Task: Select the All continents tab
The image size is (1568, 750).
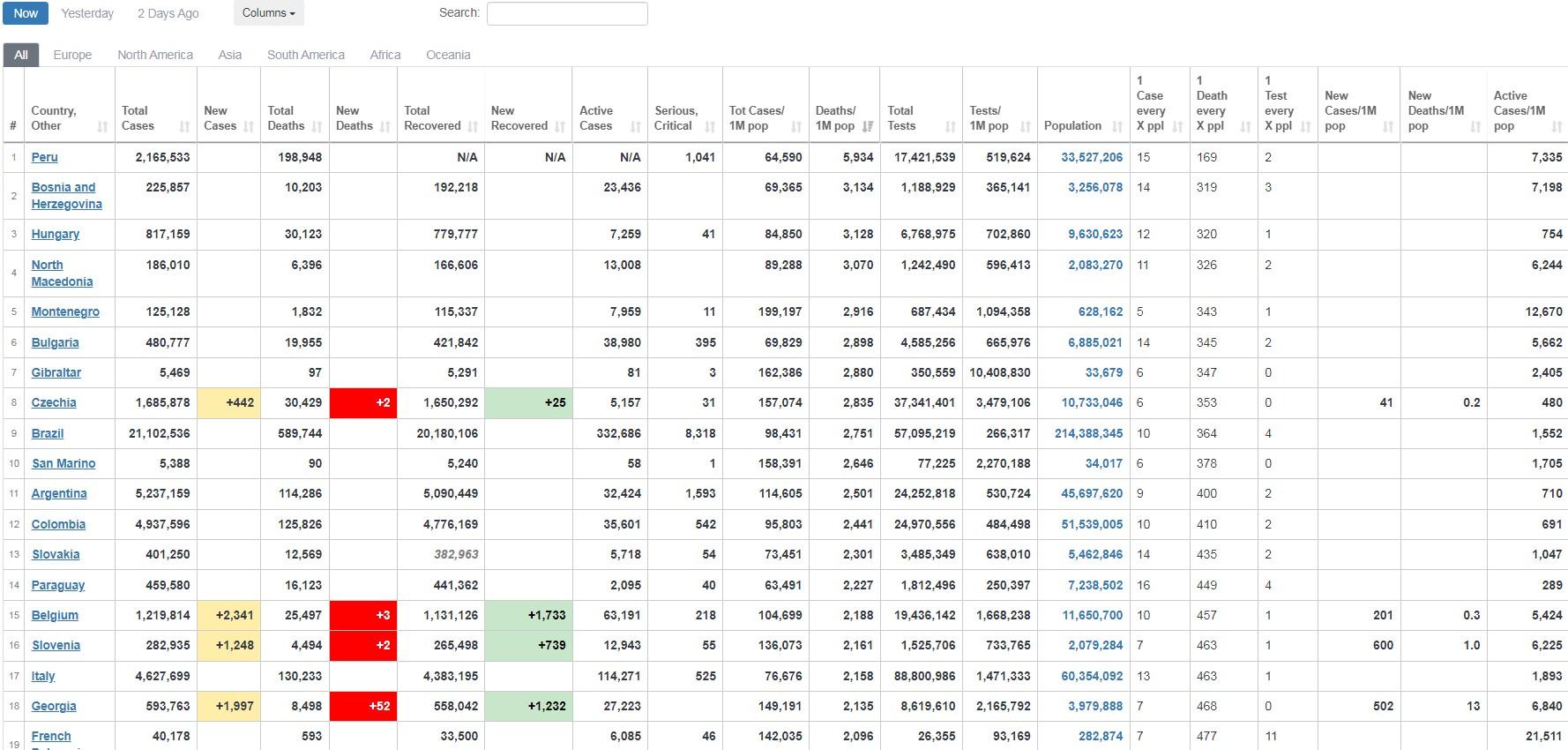Action: coord(21,55)
